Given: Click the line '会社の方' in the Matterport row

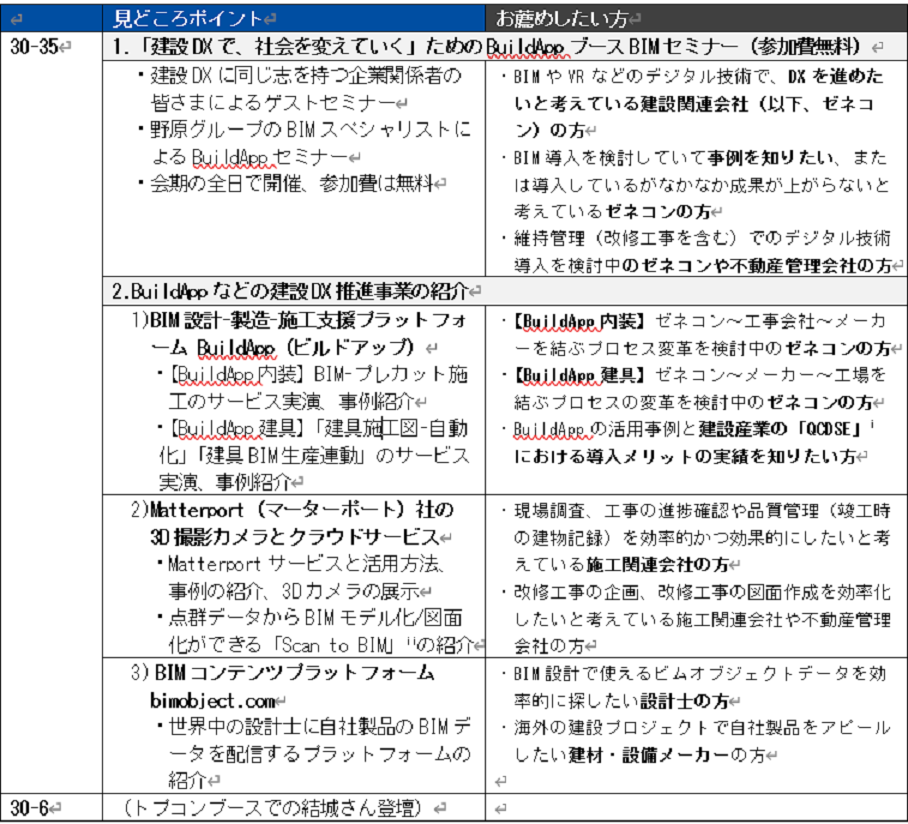Looking at the screenshot, I should point(550,646).
